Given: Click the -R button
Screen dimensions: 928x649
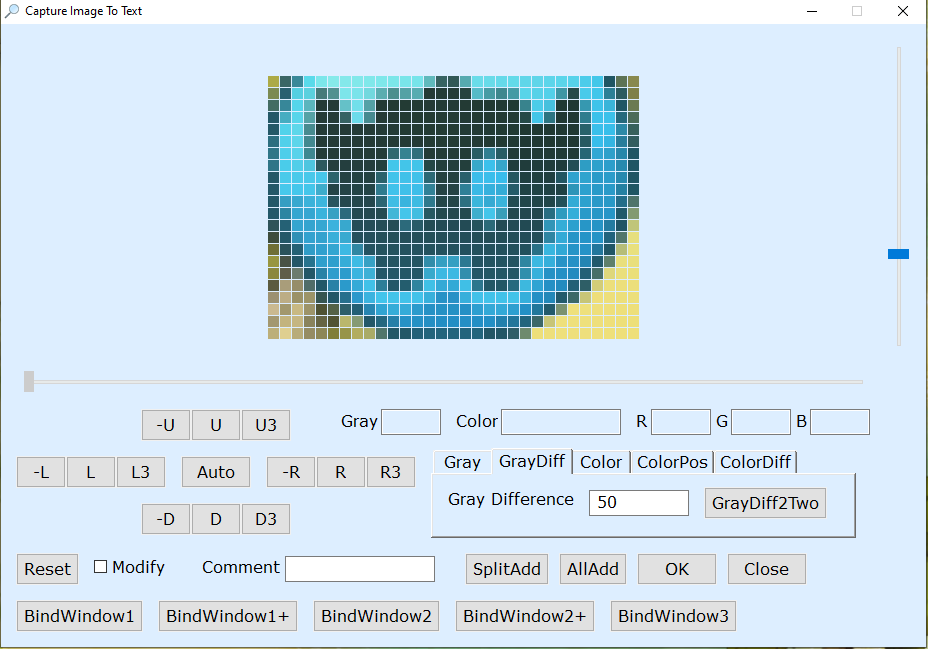Looking at the screenshot, I should (291, 472).
